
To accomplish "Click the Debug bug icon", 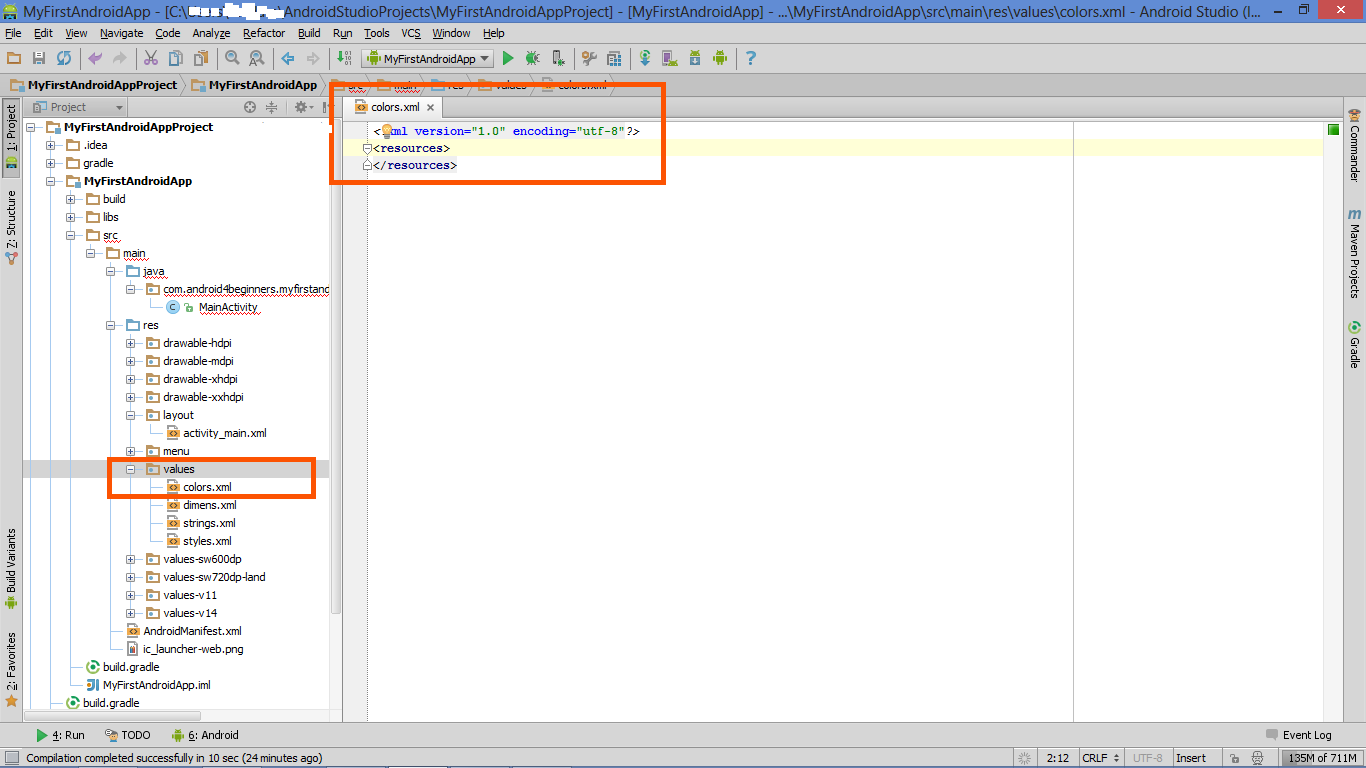I will pos(533,59).
